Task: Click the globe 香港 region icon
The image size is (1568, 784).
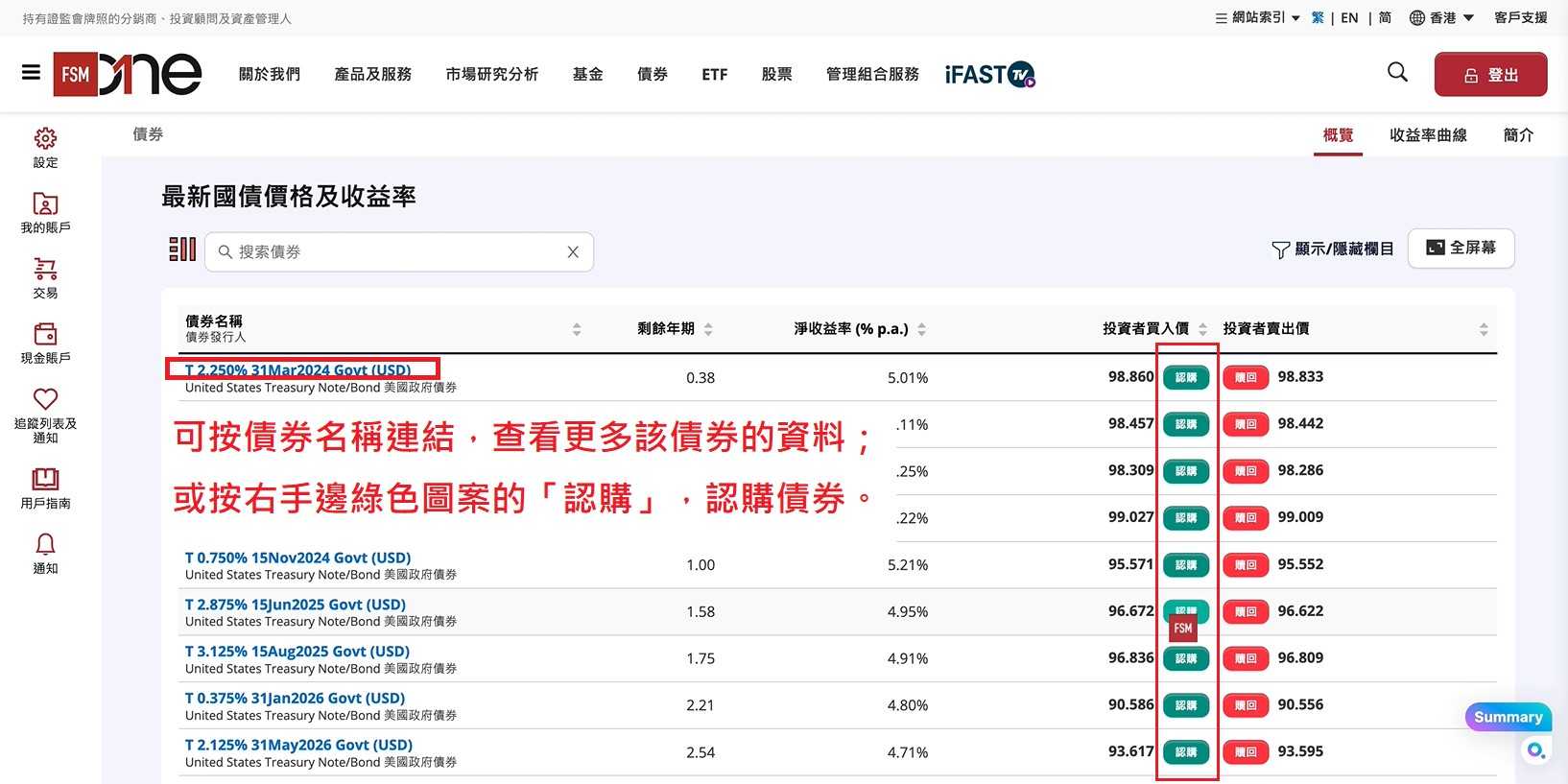Action: 1416,17
